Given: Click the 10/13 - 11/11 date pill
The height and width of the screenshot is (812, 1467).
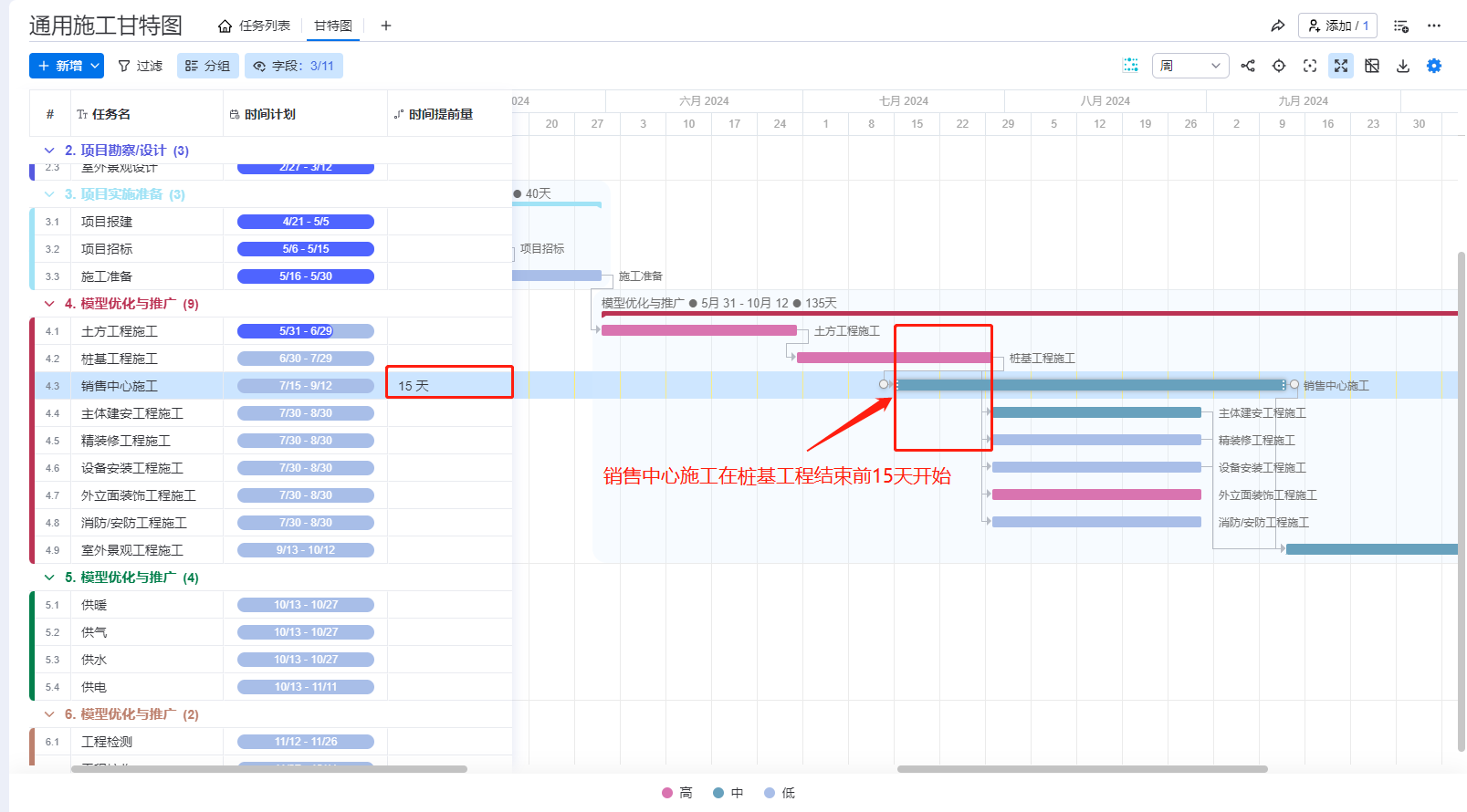Looking at the screenshot, I should point(306,687).
